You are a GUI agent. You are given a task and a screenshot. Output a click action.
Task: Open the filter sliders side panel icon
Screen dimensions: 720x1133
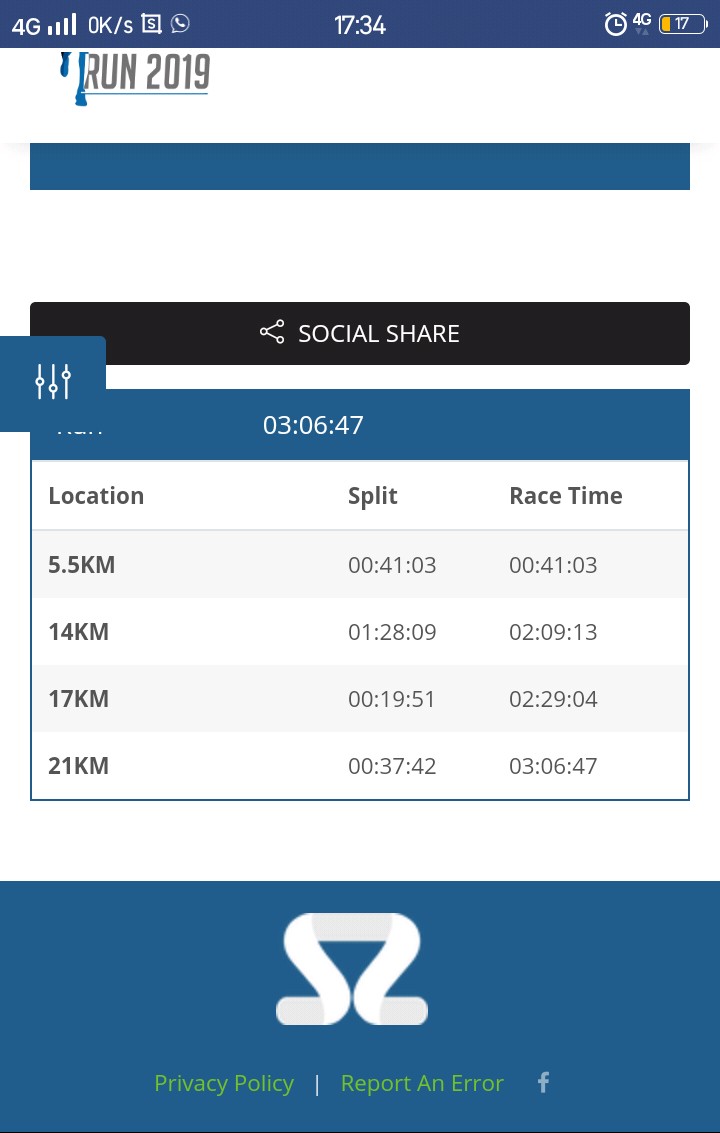coord(53,381)
